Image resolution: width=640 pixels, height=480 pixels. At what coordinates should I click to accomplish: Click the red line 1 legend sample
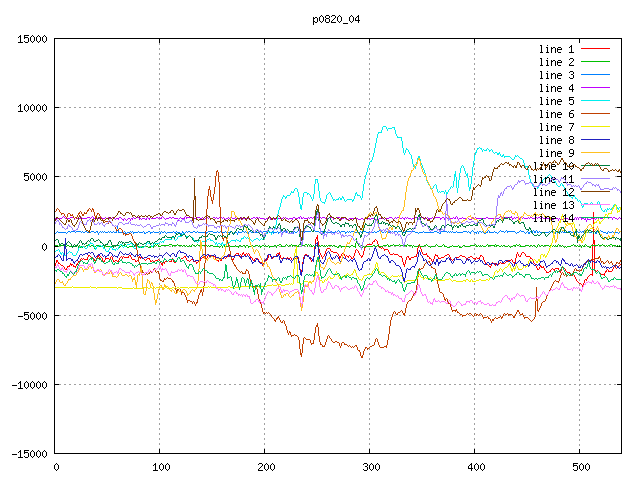tap(595, 49)
